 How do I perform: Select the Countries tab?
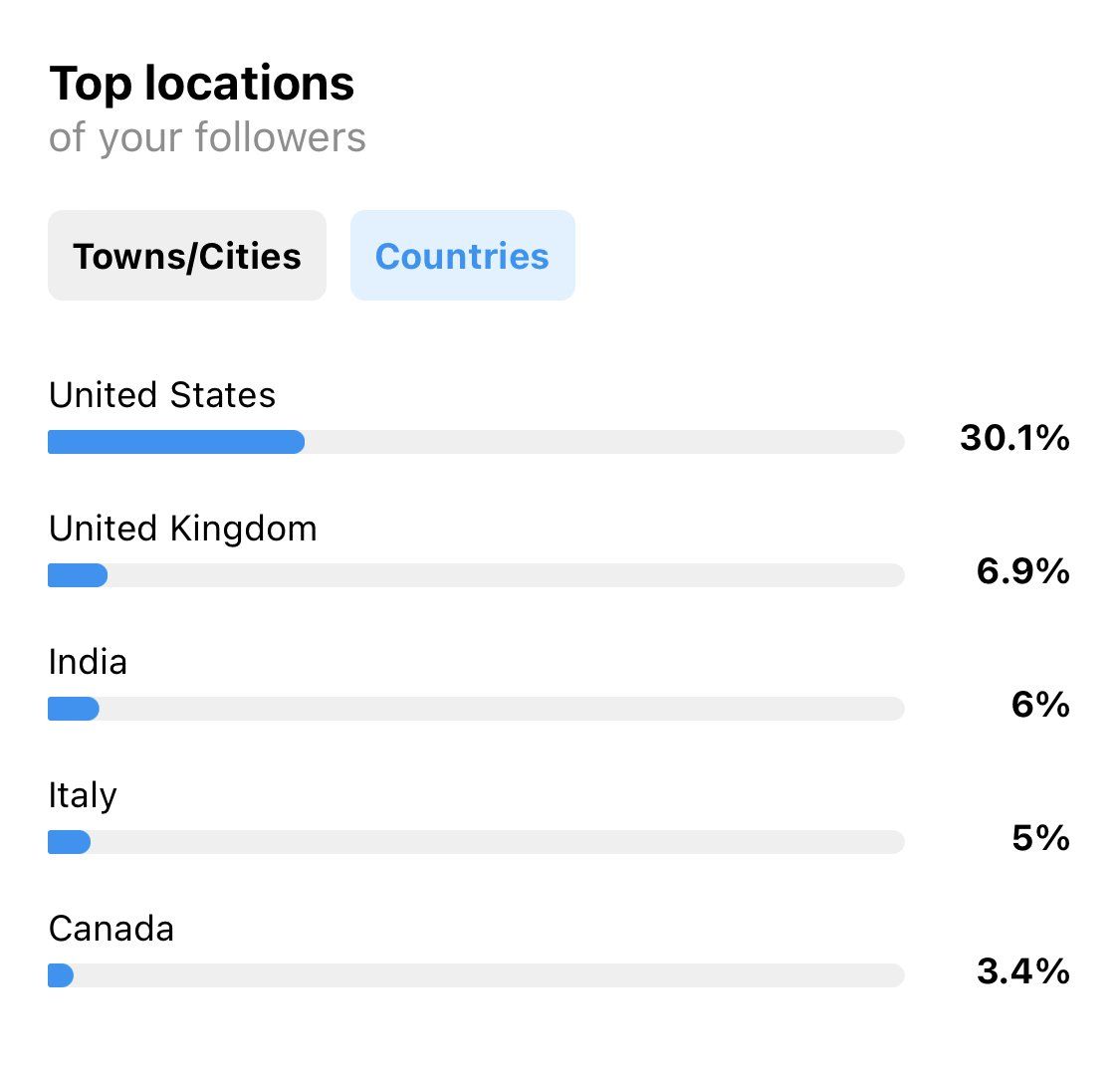(x=462, y=256)
